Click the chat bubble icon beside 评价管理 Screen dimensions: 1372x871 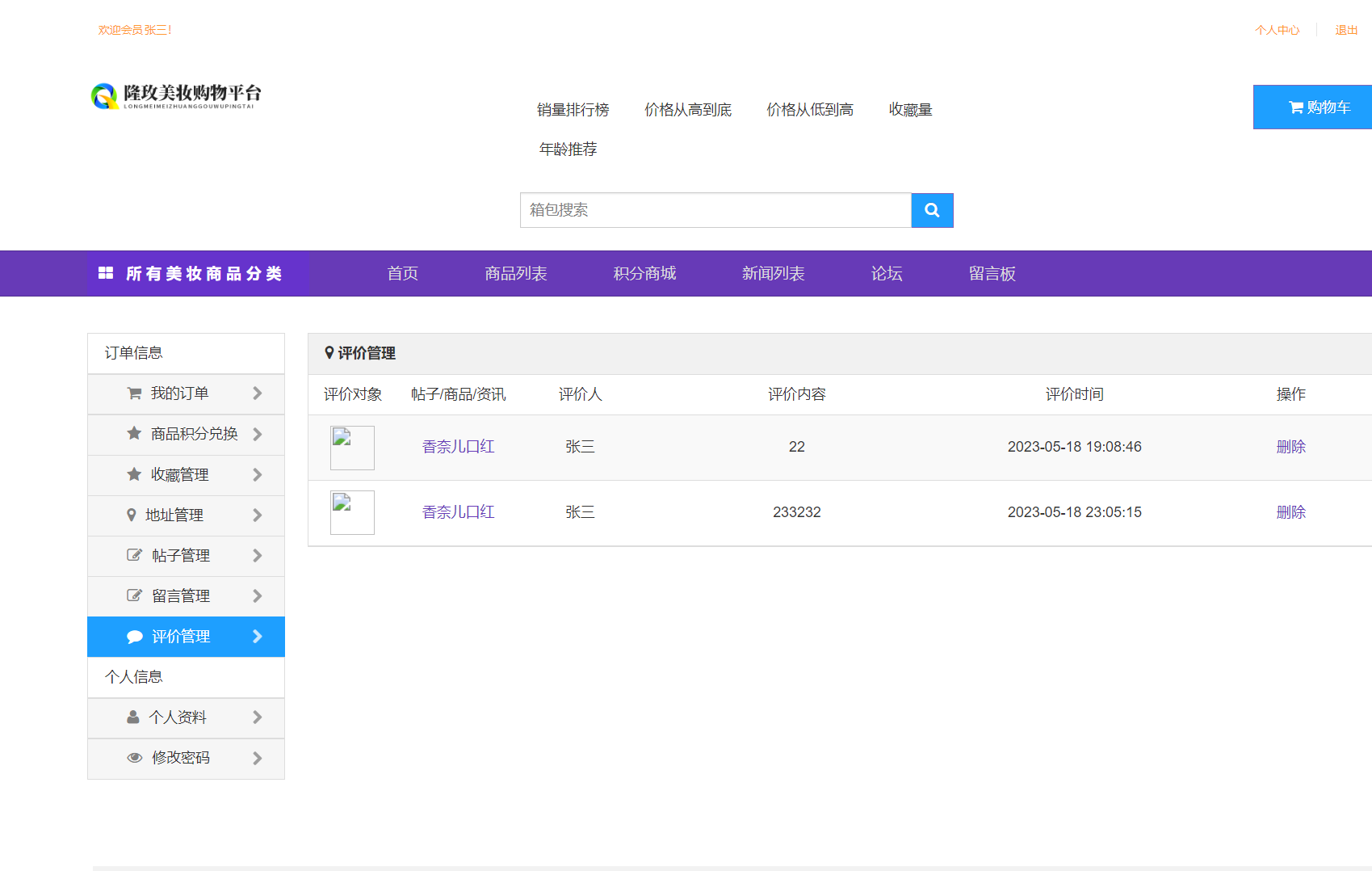(135, 637)
